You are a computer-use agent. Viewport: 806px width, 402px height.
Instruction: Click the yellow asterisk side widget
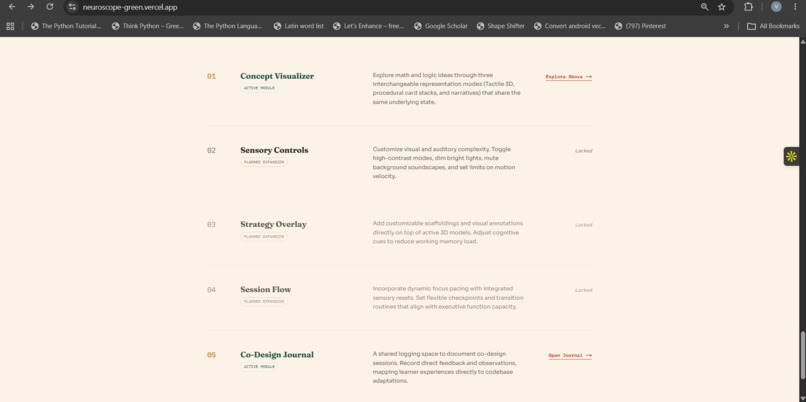792,157
